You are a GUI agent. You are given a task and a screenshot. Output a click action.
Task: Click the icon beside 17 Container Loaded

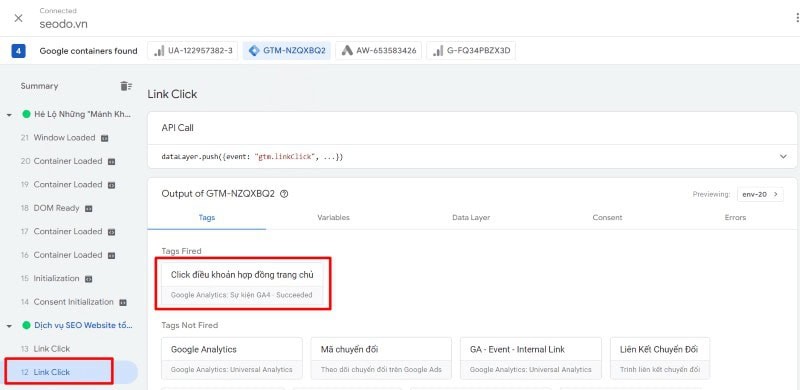[111, 232]
